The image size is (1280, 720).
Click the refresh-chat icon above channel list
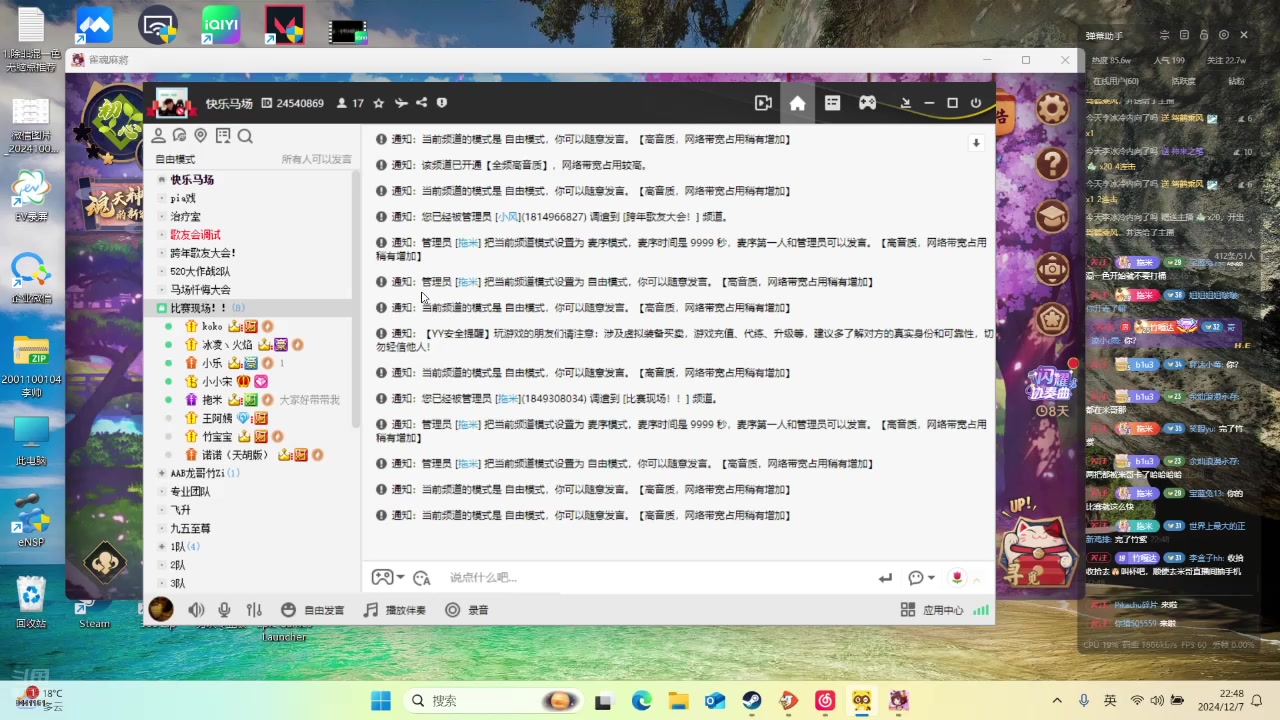point(180,136)
